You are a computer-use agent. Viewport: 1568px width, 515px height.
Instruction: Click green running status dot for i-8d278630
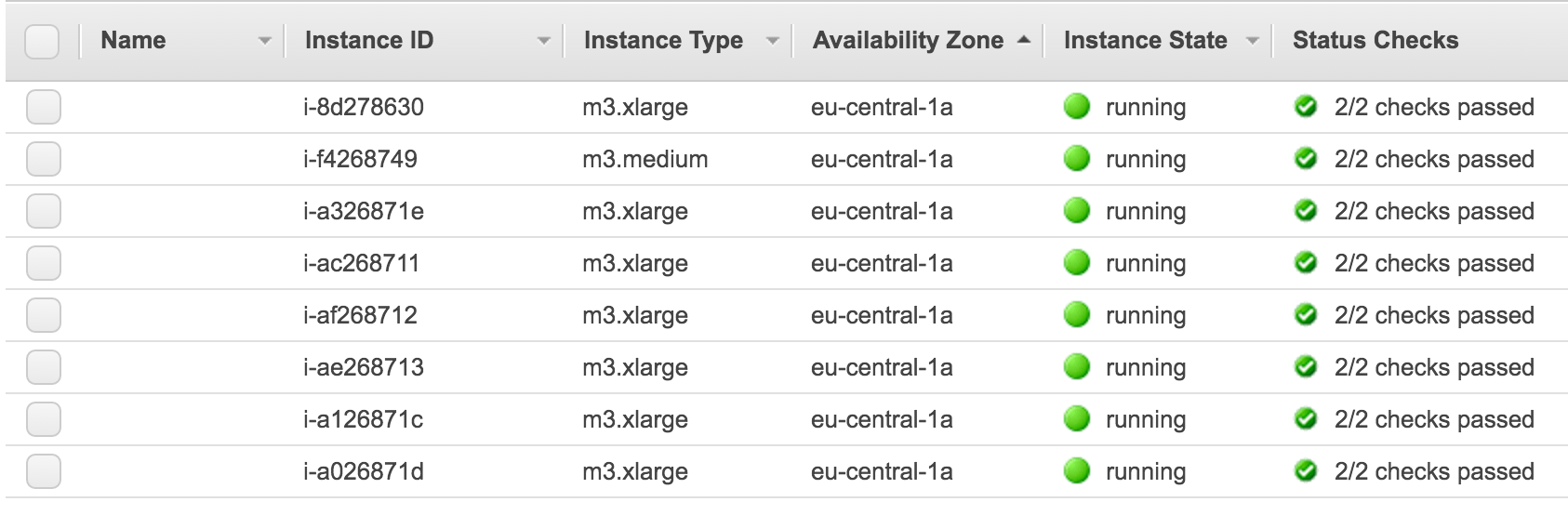pos(1076,108)
